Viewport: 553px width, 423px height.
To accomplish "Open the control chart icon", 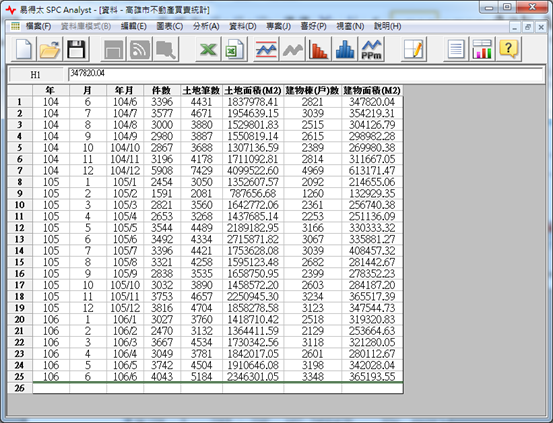I will 266,49.
